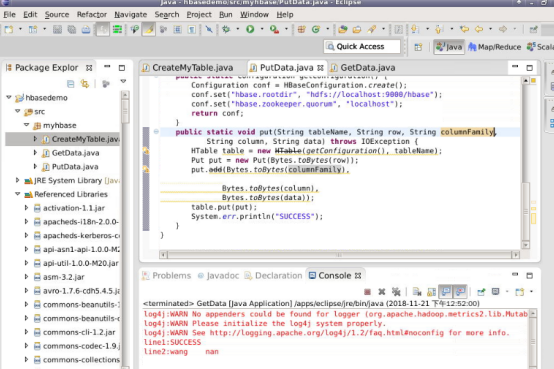Collapse the myhbase package node
The image size is (554, 369).
click(x=26, y=125)
